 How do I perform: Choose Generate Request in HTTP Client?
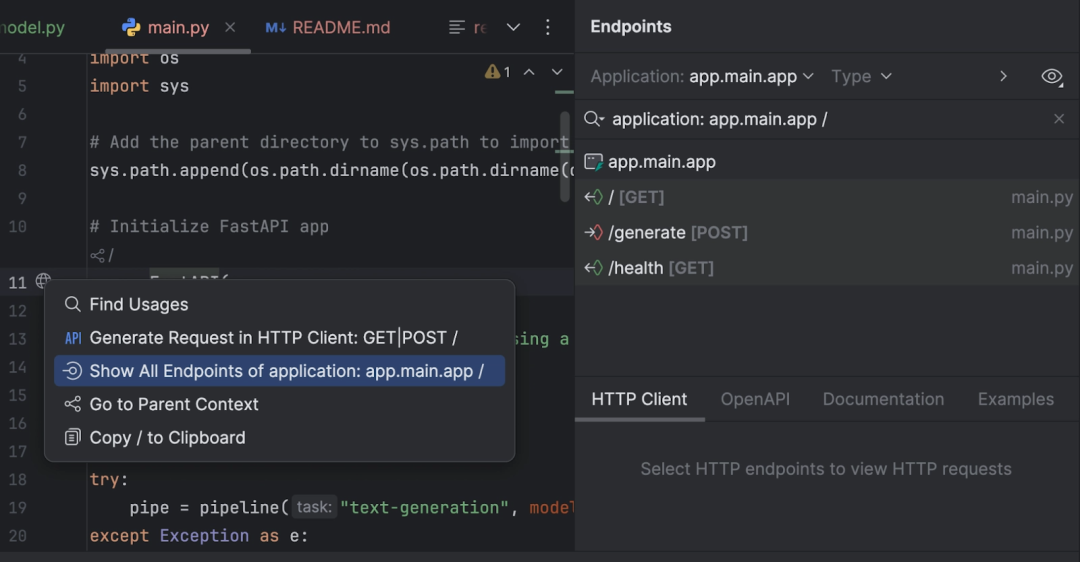(280, 337)
